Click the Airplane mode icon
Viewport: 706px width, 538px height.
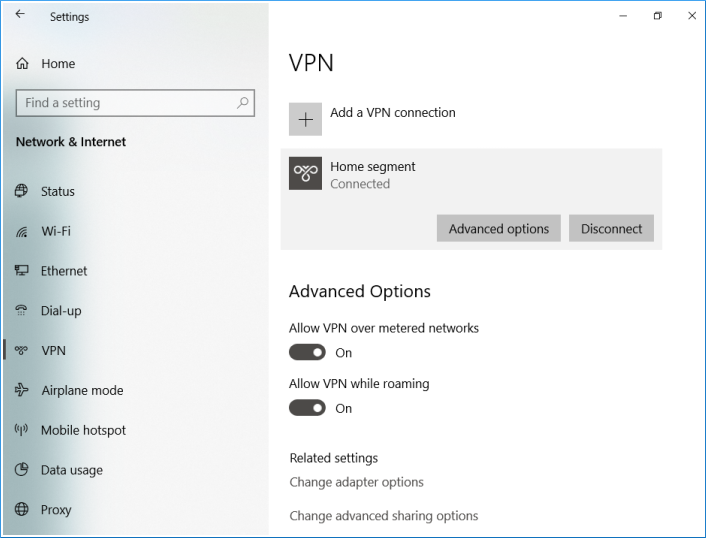pyautogui.click(x=22, y=391)
